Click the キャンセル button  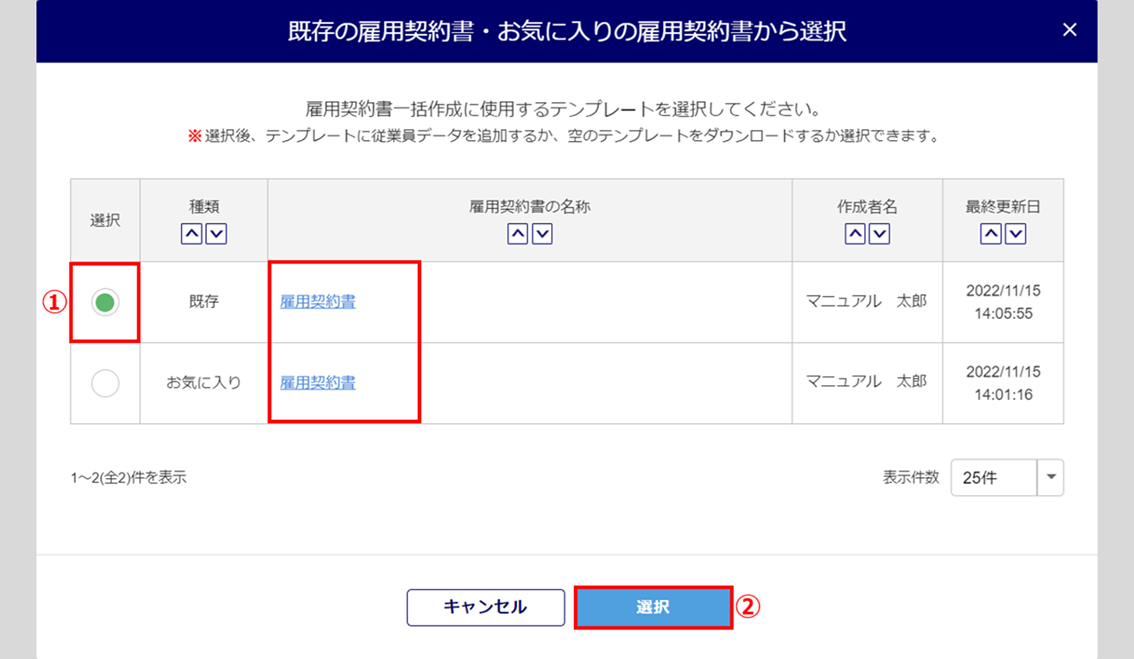click(x=485, y=607)
